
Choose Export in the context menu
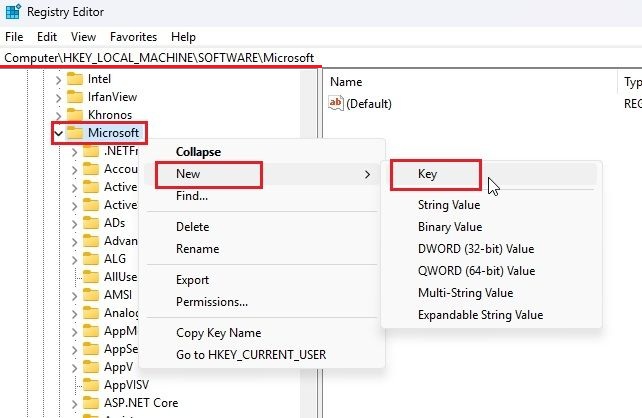pyautogui.click(x=262, y=280)
